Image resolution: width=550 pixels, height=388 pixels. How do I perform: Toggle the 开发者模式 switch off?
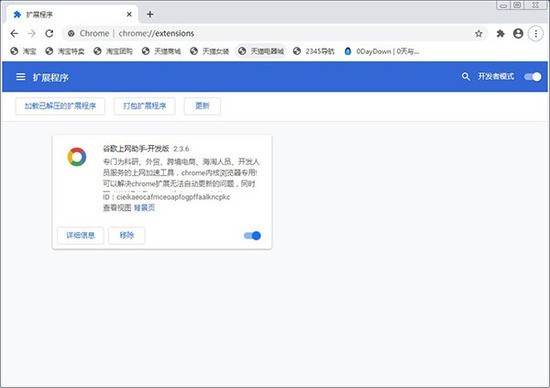tap(532, 77)
